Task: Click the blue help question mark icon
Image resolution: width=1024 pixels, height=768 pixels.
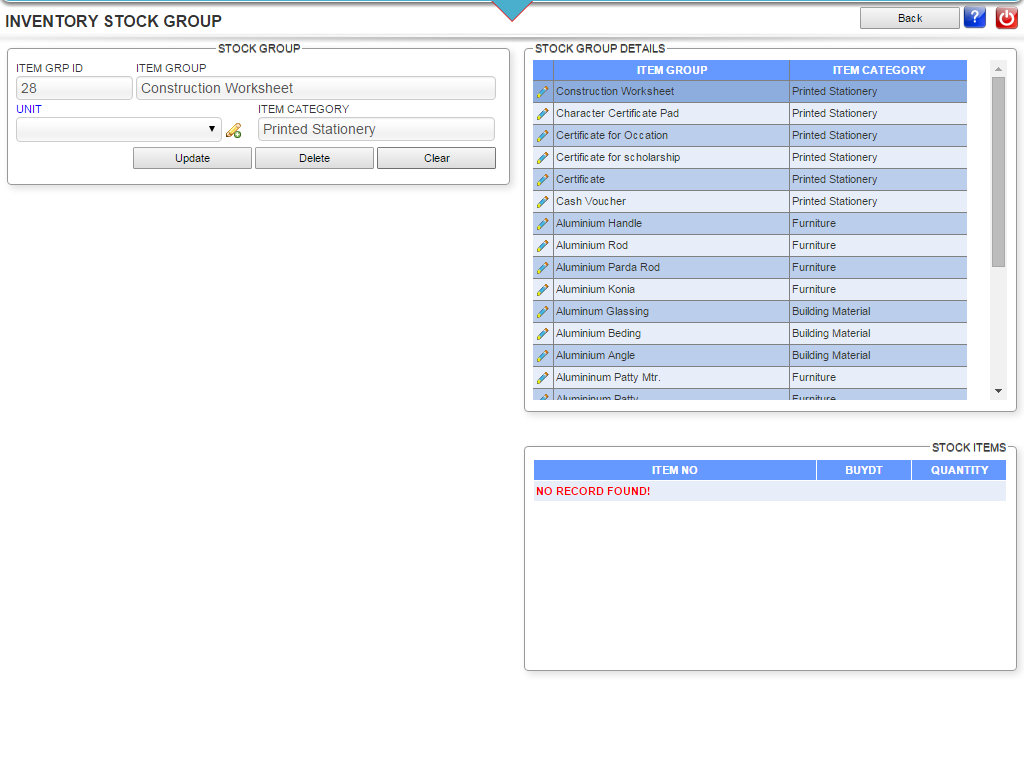Action: [974, 18]
